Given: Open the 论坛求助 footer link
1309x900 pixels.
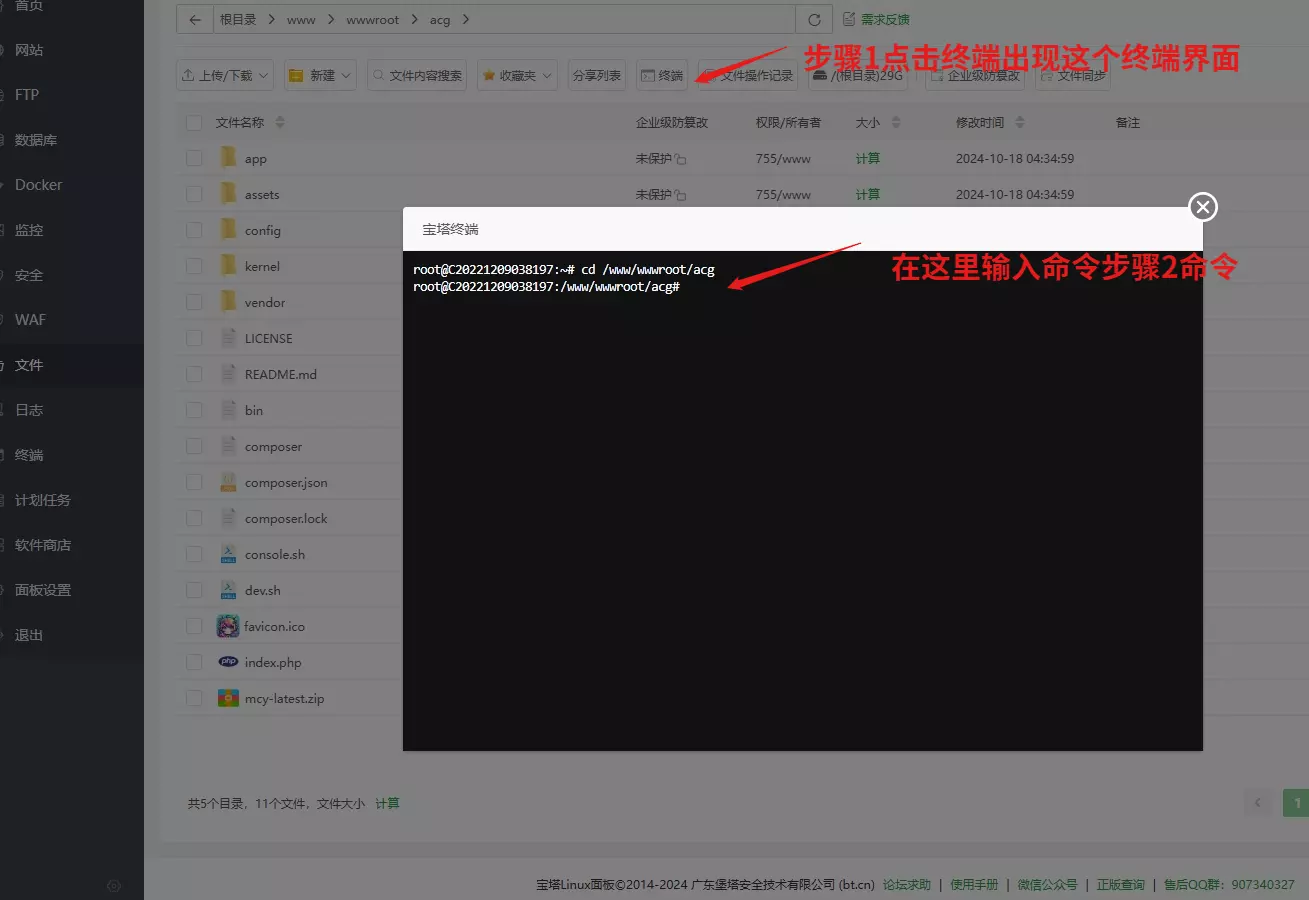Looking at the screenshot, I should (x=907, y=884).
